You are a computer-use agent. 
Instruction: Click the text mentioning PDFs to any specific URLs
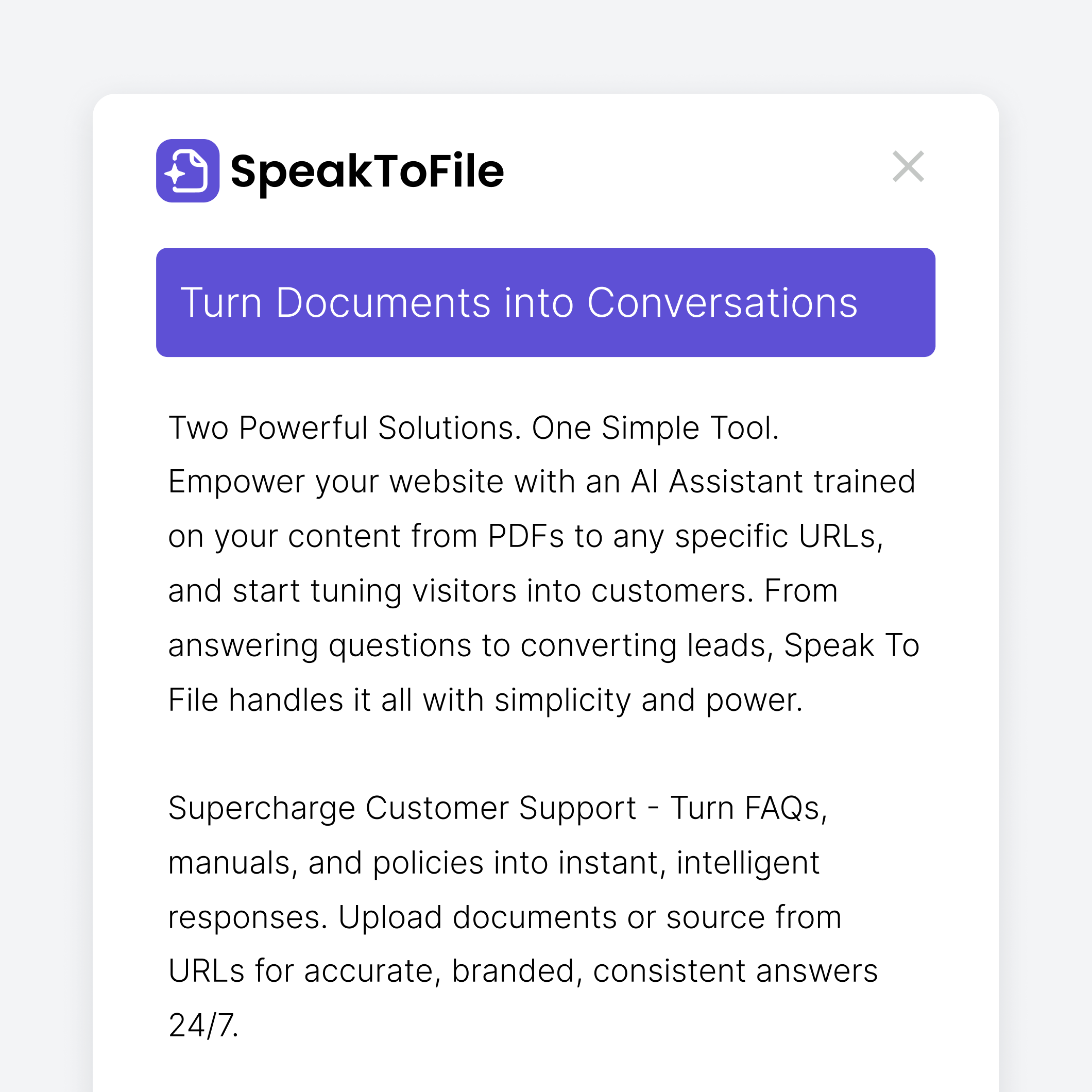coord(686,536)
